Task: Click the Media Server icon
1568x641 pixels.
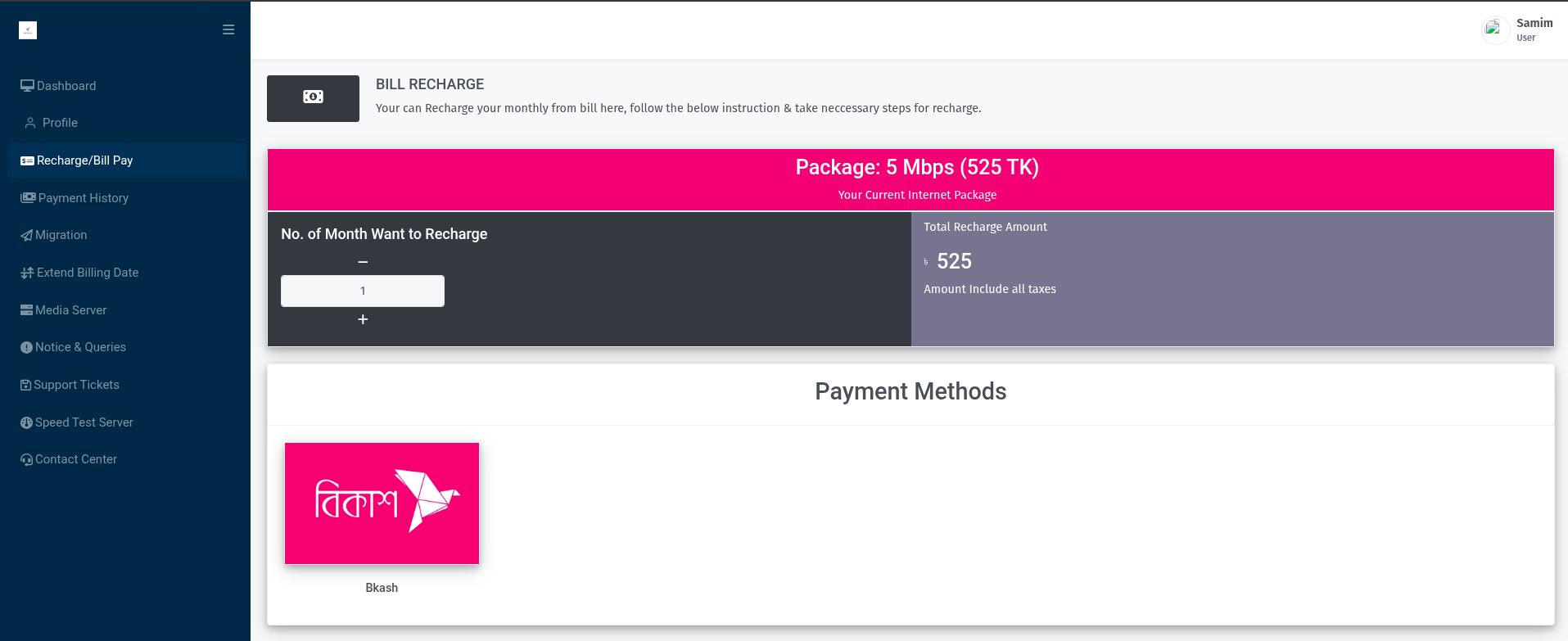Action: coord(27,310)
